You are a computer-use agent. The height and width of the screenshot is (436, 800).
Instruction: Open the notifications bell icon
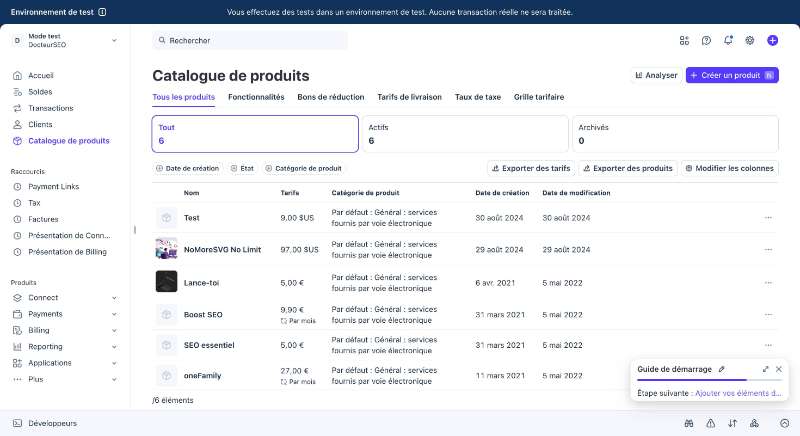(728, 40)
